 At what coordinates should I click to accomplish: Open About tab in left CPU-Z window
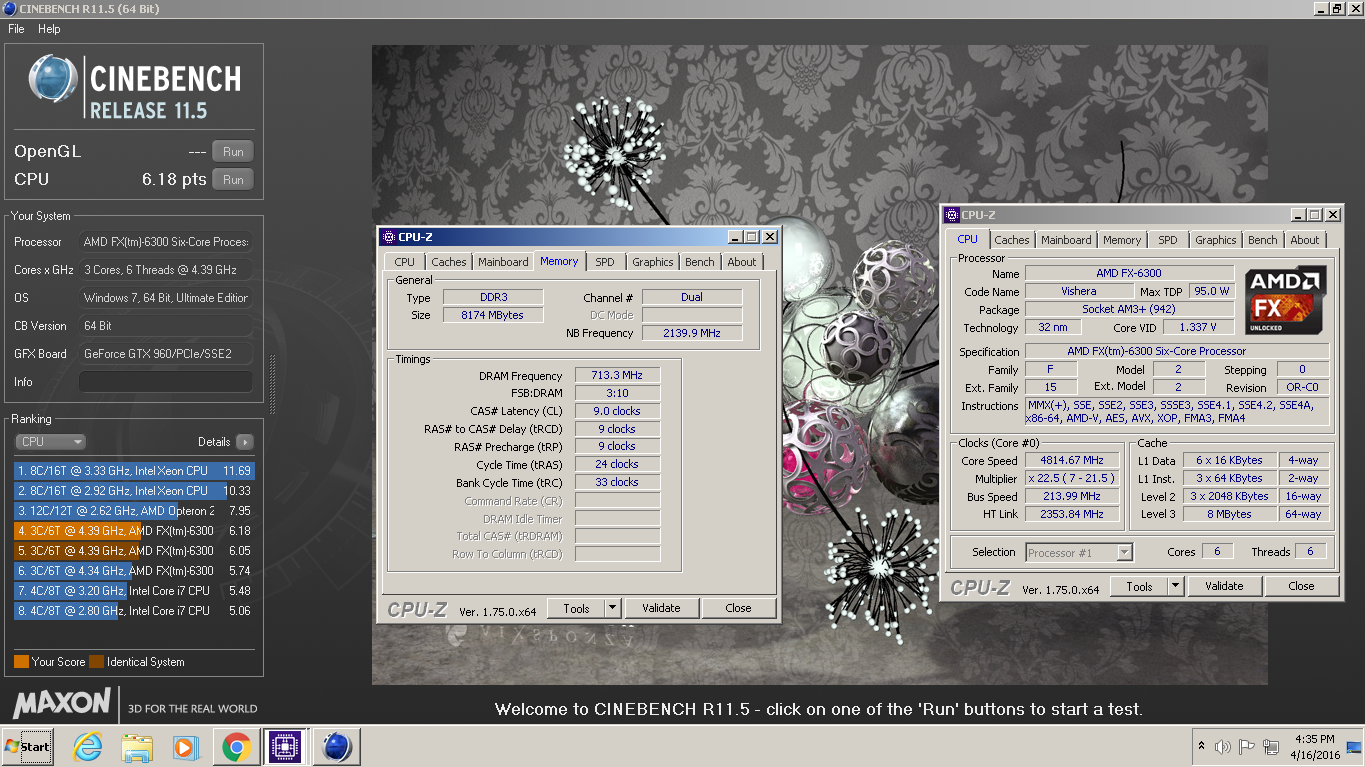coord(742,262)
